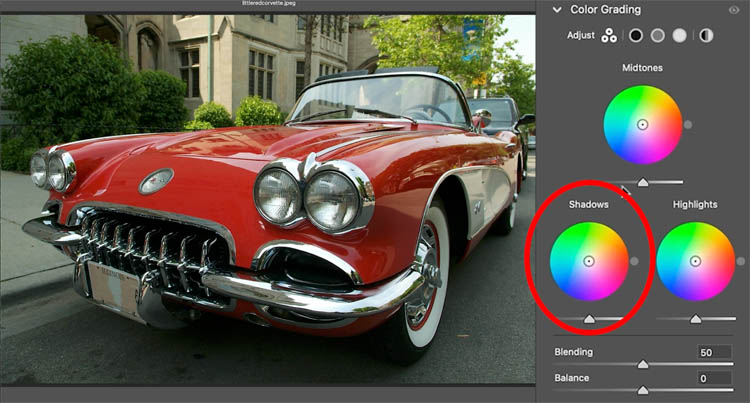
Task: Click the Midtones label
Action: (642, 68)
